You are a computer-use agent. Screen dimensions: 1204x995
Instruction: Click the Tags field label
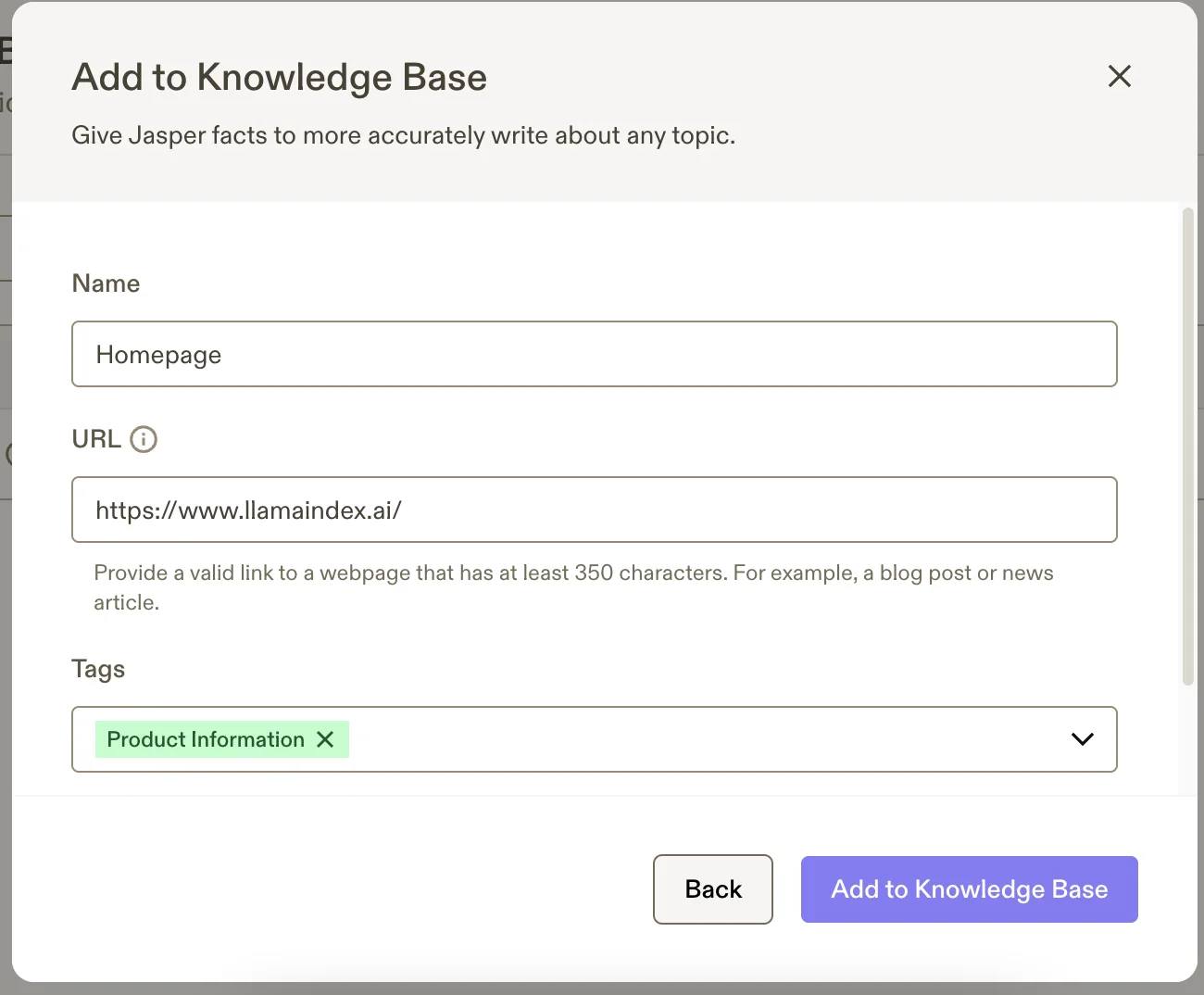tap(98, 669)
